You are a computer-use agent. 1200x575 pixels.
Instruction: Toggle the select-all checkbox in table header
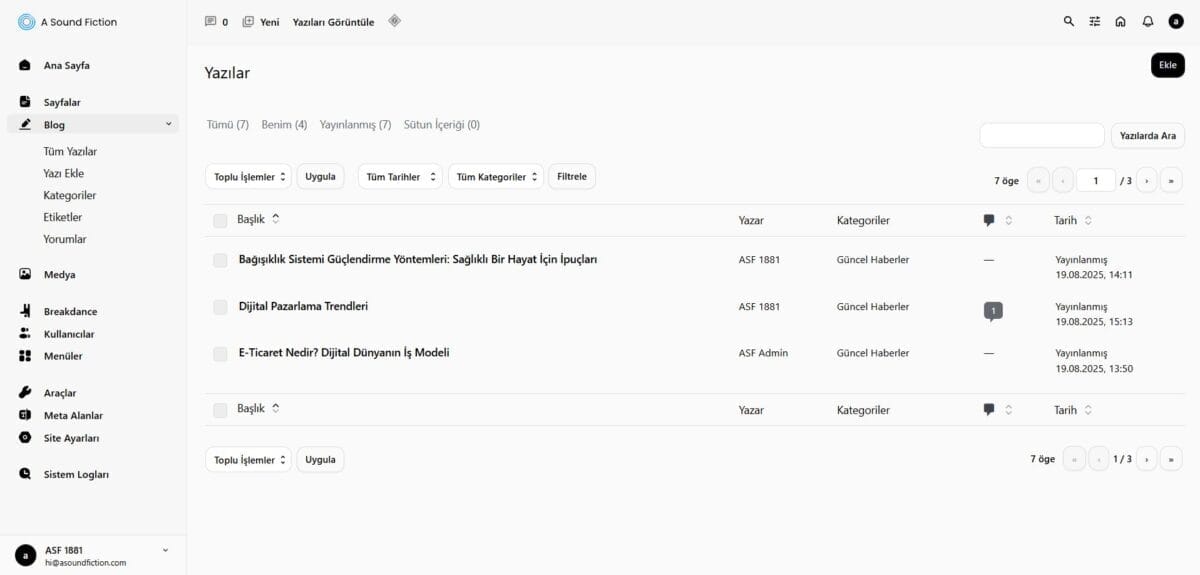coord(220,220)
